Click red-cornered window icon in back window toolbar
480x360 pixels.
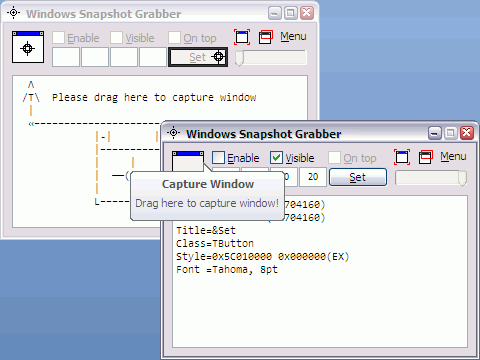pyautogui.click(x=242, y=37)
